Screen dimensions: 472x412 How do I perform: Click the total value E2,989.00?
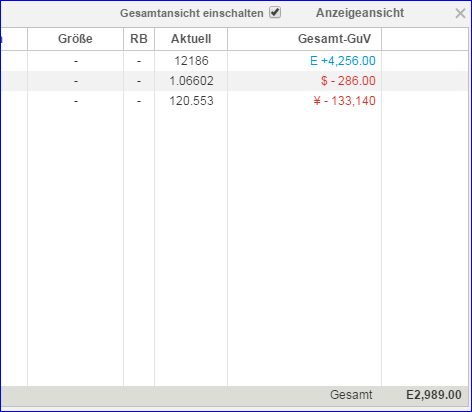(434, 395)
